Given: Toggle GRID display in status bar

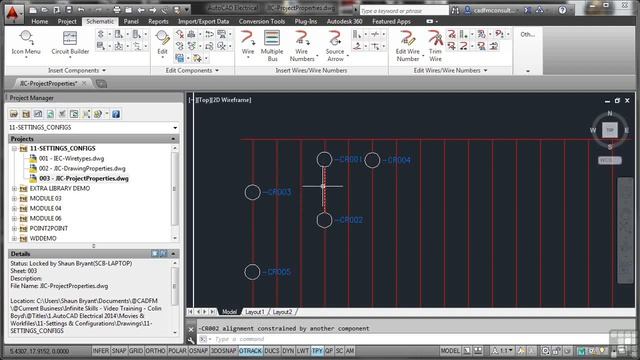Looking at the screenshot, I should pyautogui.click(x=136, y=351).
